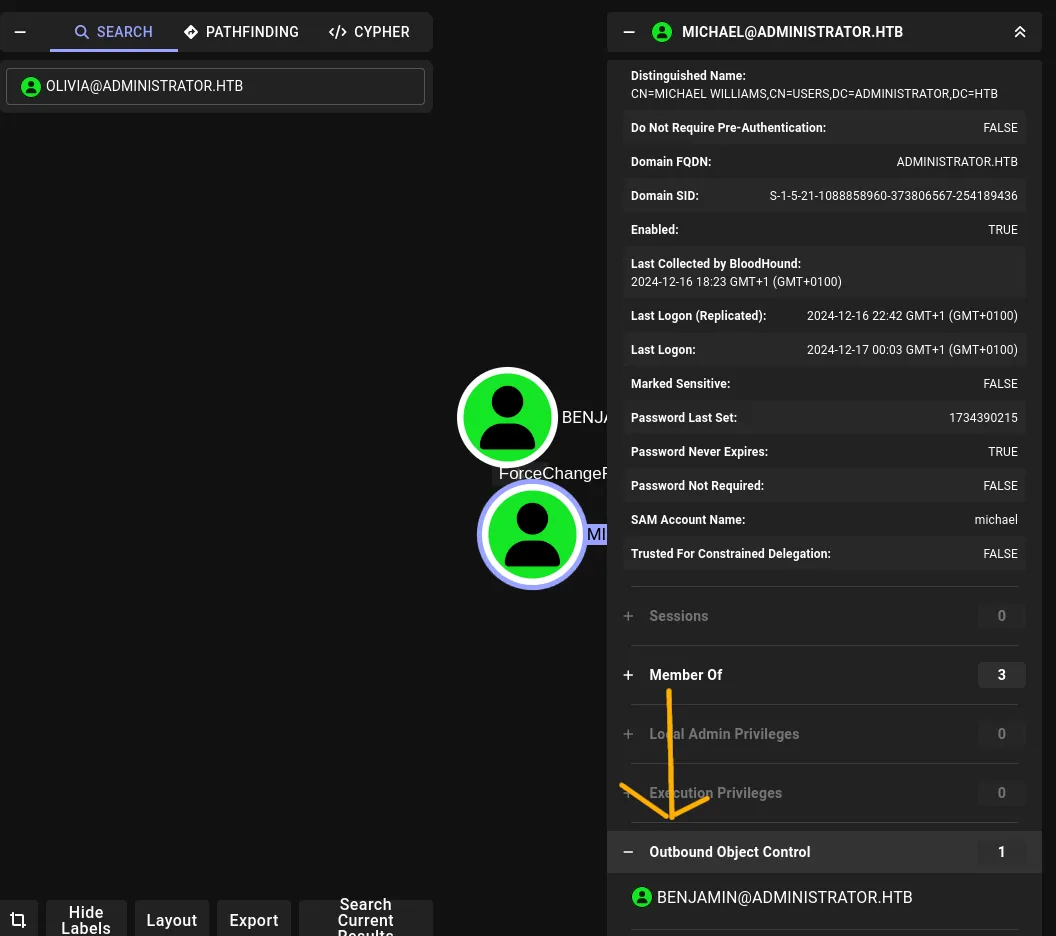Screen dimensions: 1056x936
Task: Open the CYPHER tab
Action: click(369, 31)
